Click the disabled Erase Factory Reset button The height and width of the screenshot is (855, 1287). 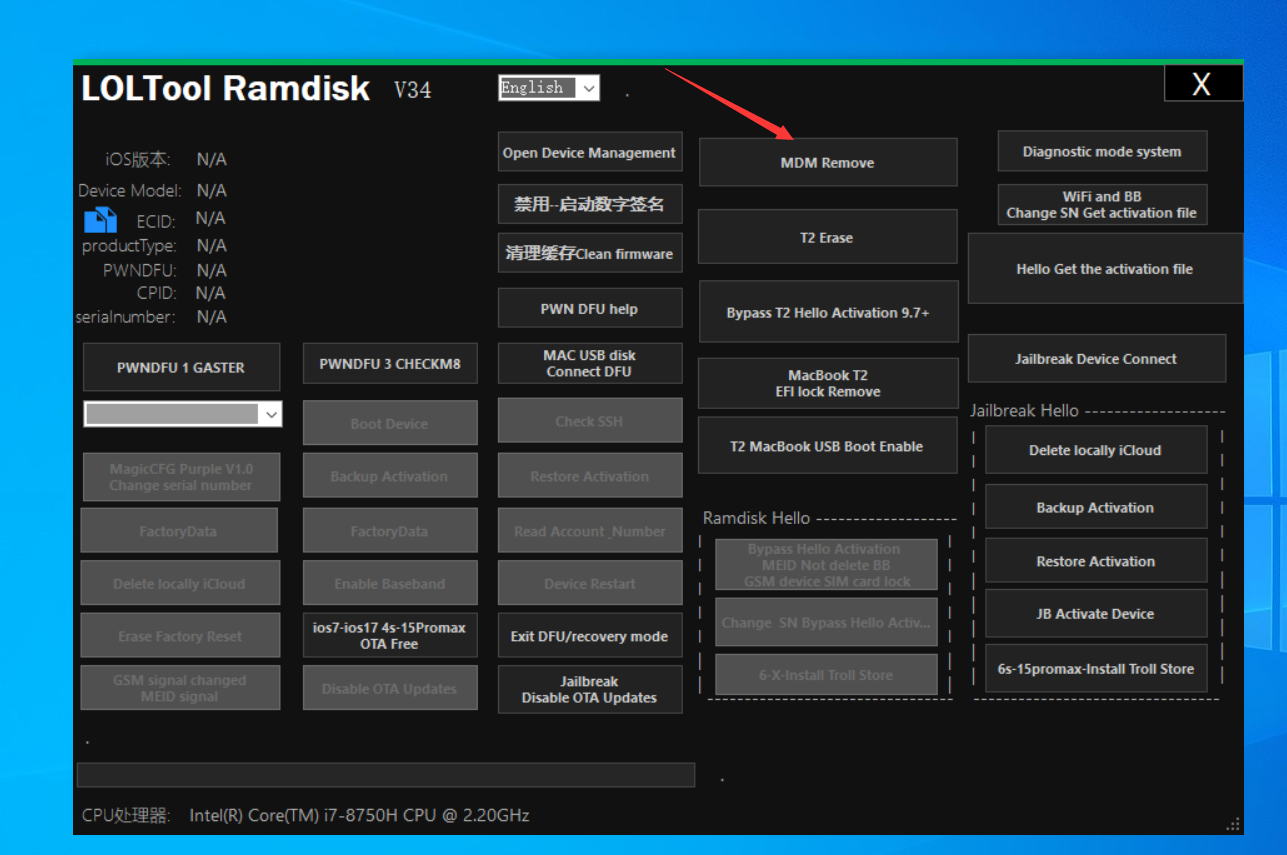[180, 635]
